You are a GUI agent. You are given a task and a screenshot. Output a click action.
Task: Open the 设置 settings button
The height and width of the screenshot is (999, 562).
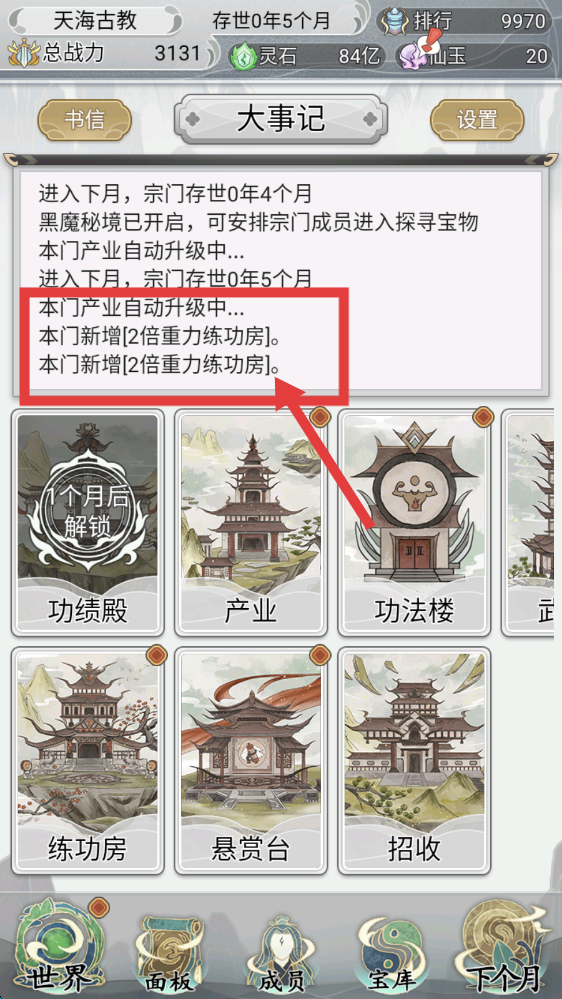tap(477, 119)
